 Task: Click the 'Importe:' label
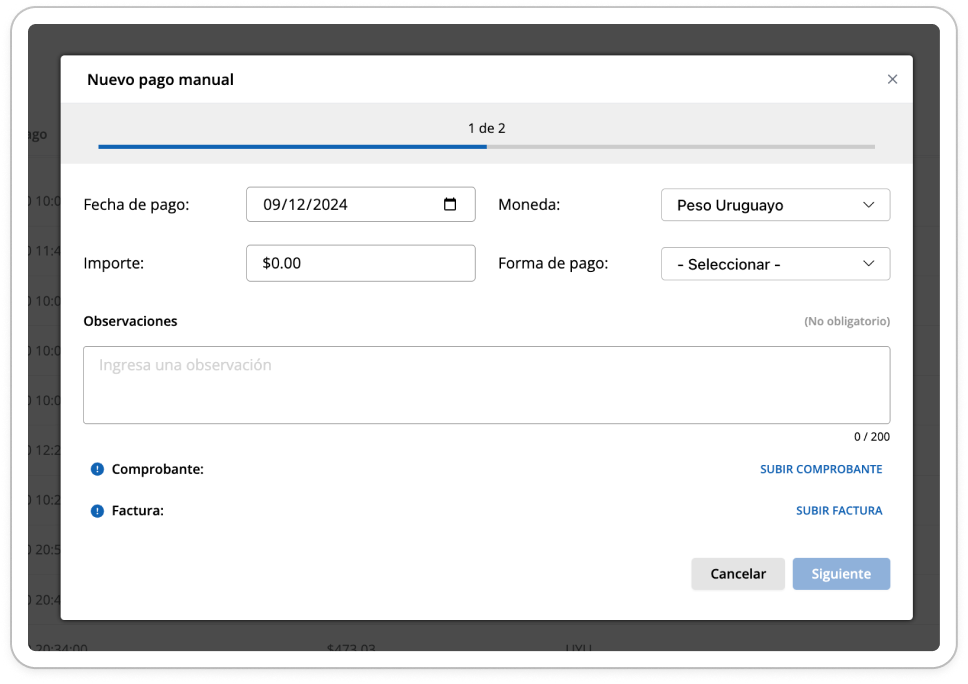point(114,264)
